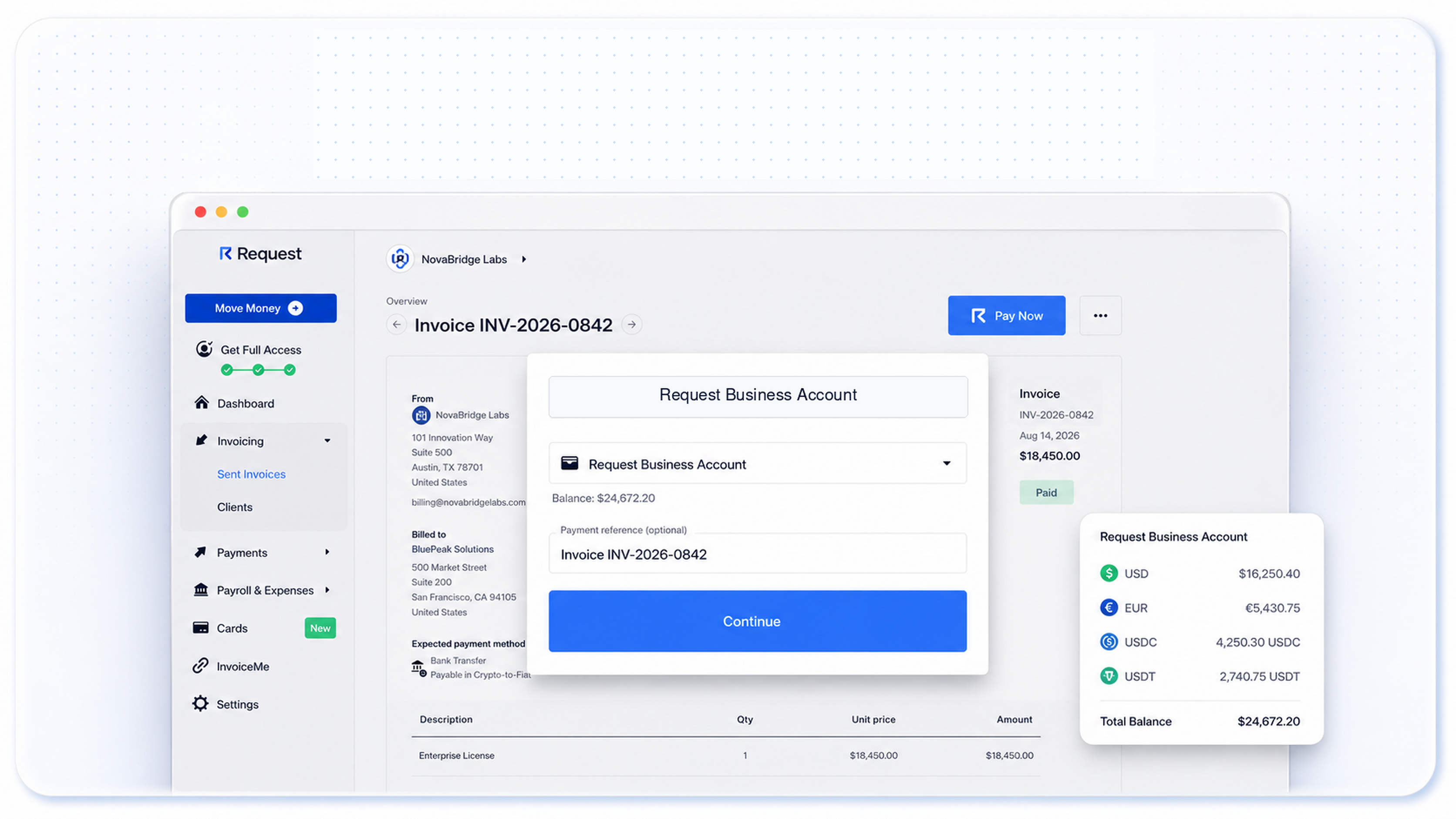Screen dimensions: 1456x819
Task: Expand the NovaBridge Labs organization switcher arrow
Action: click(524, 259)
